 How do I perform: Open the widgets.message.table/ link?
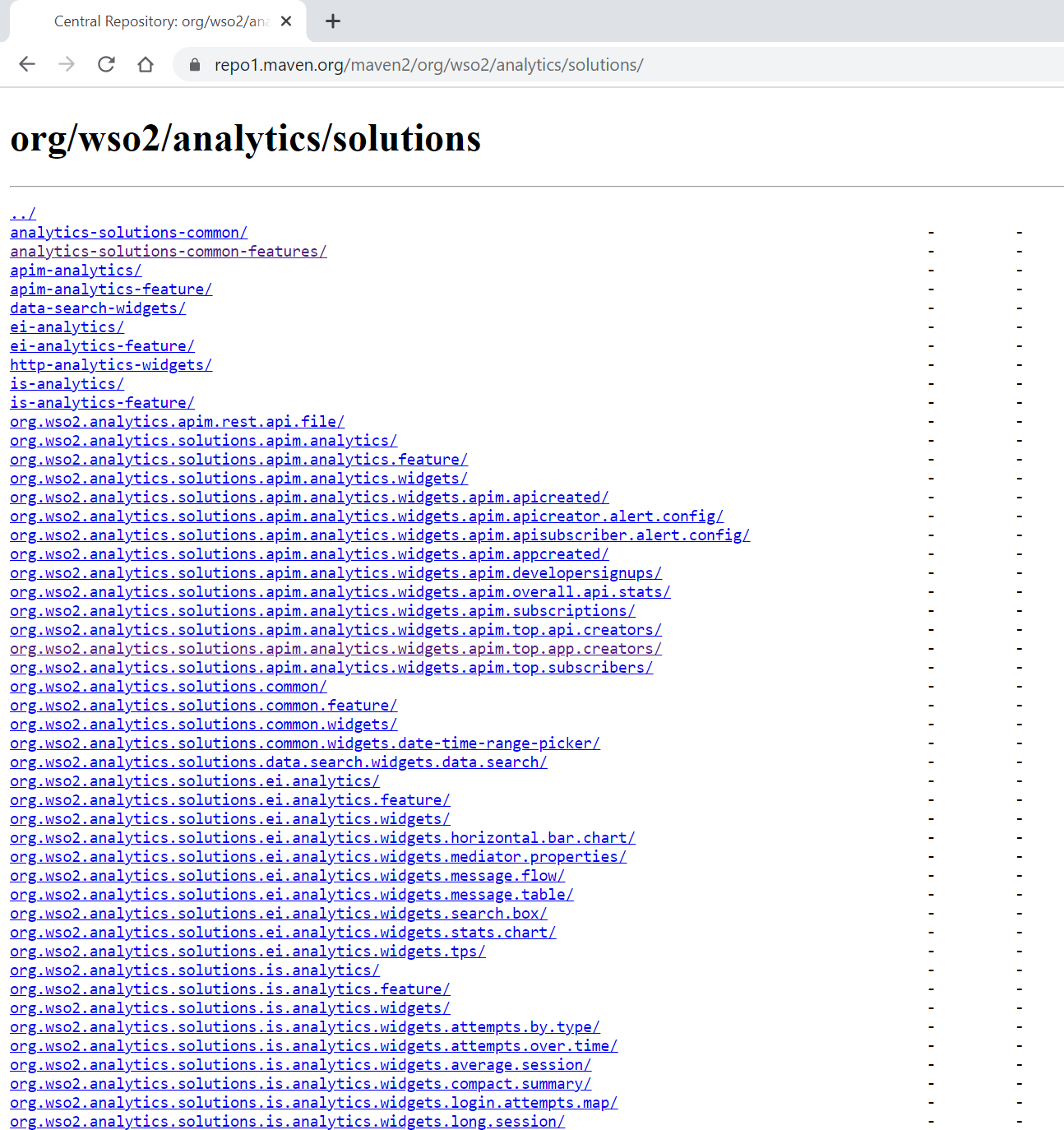click(292, 895)
